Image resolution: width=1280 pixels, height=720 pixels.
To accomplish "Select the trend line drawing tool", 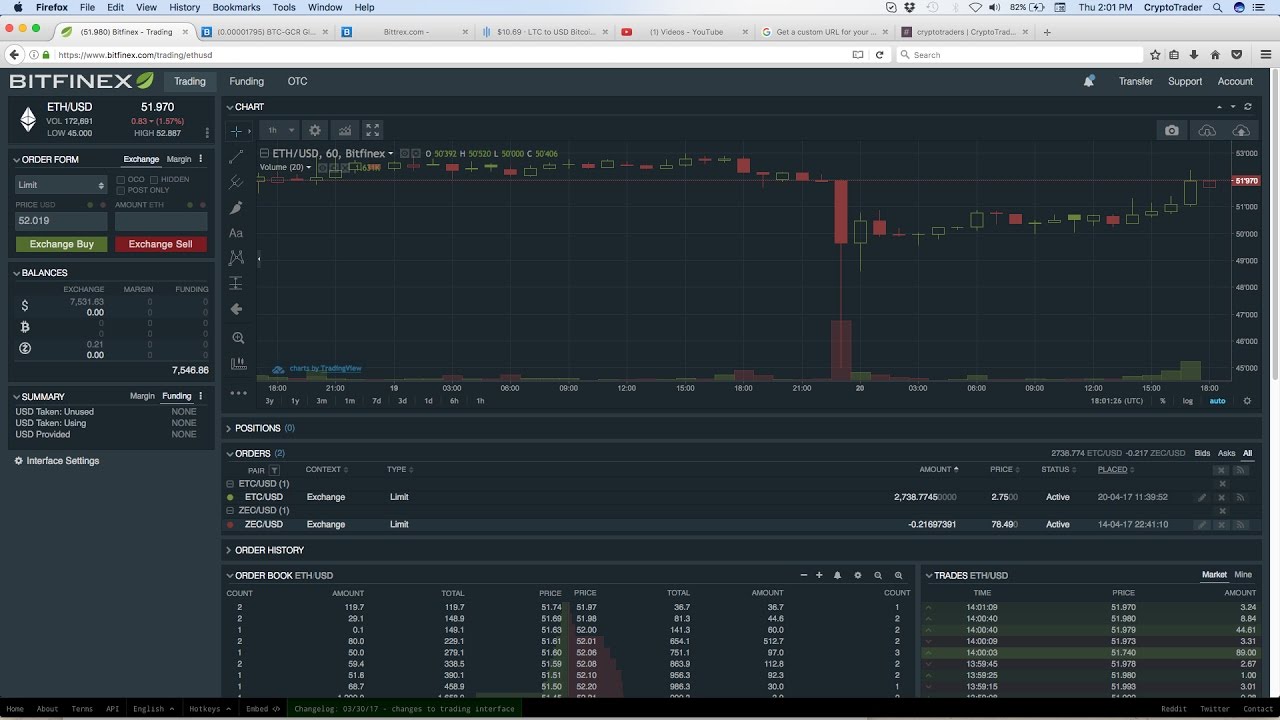I will pyautogui.click(x=237, y=157).
